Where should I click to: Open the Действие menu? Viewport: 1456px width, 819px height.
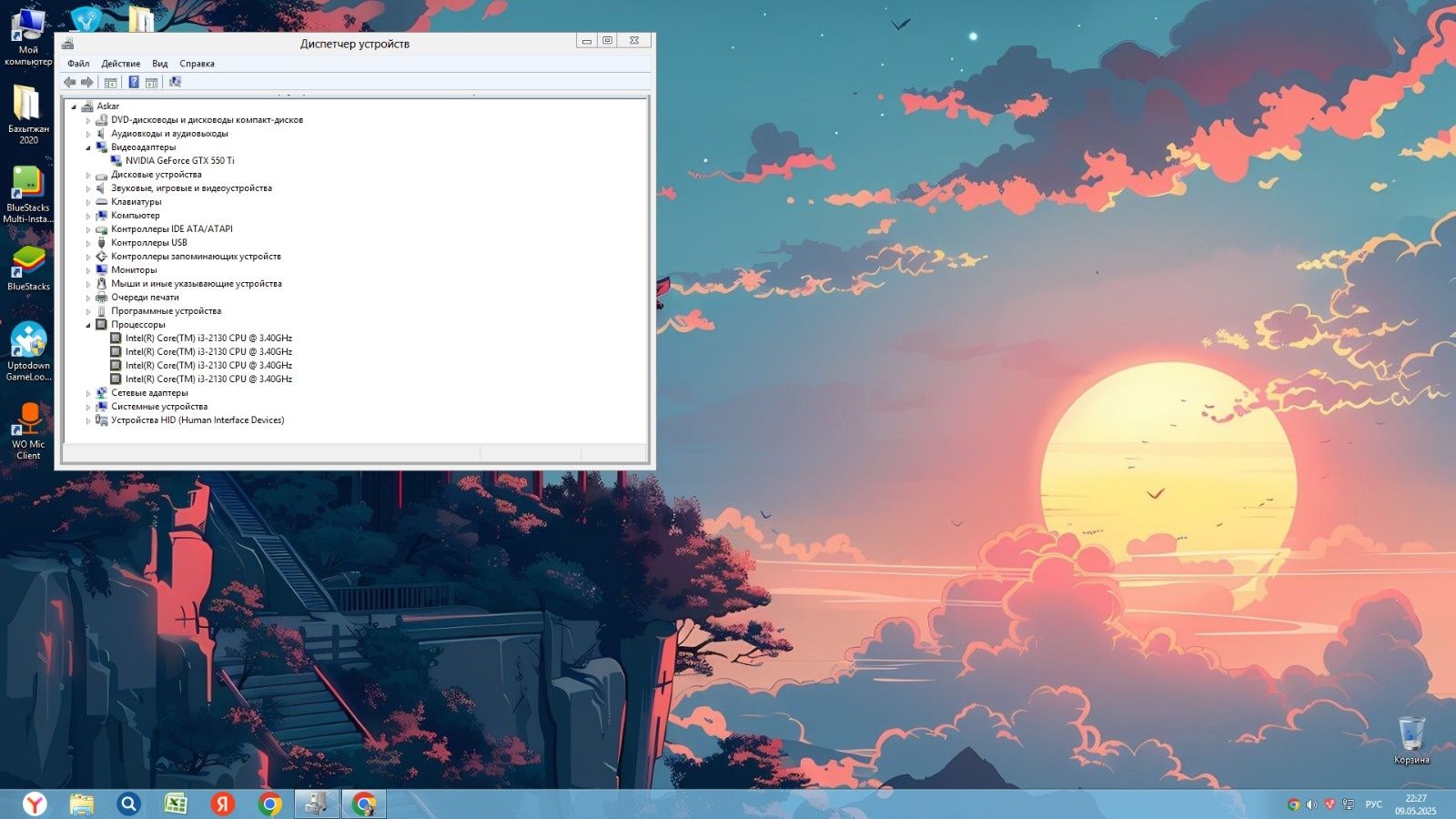coord(121,64)
